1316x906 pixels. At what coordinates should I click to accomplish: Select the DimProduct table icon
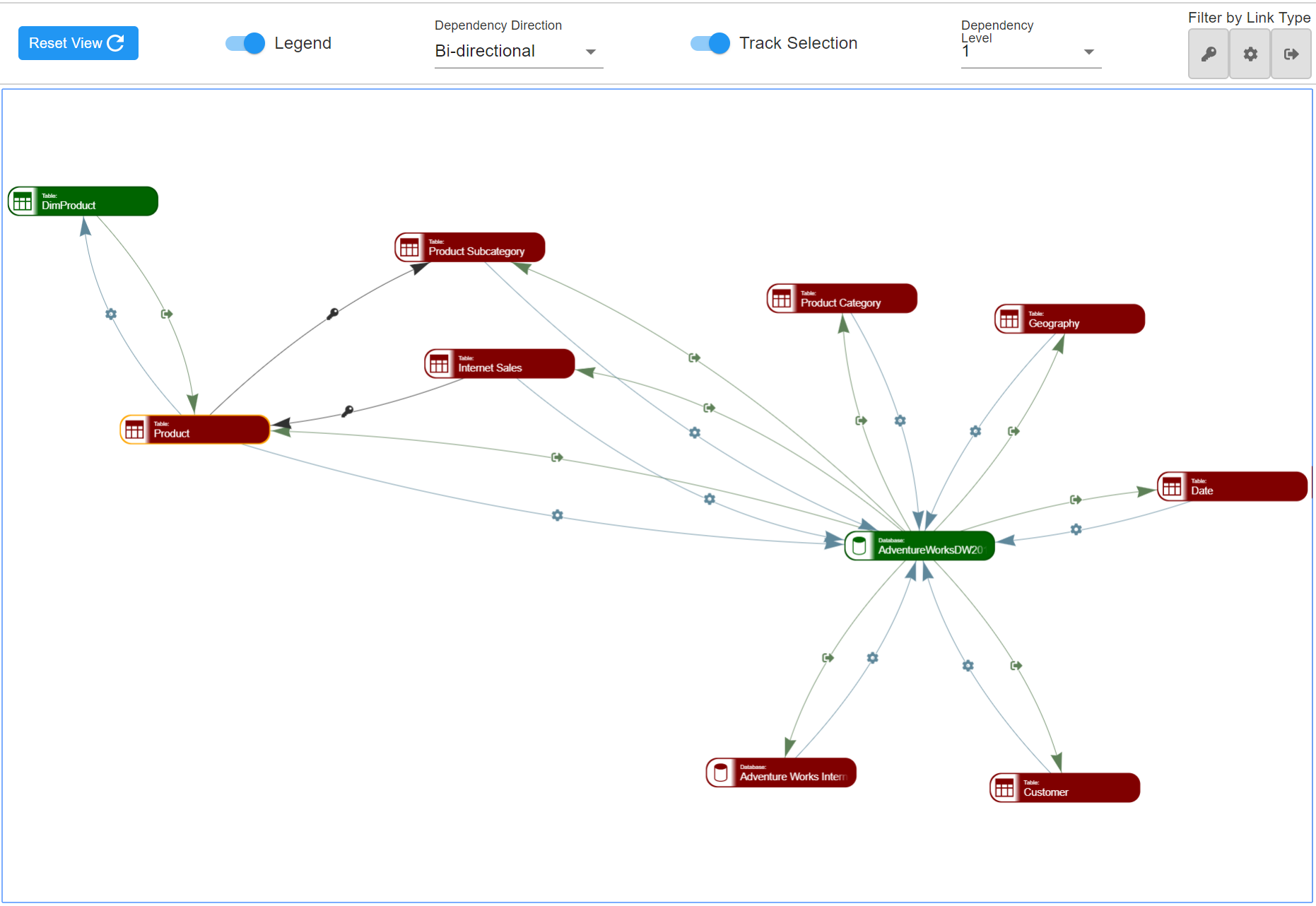coord(23,201)
